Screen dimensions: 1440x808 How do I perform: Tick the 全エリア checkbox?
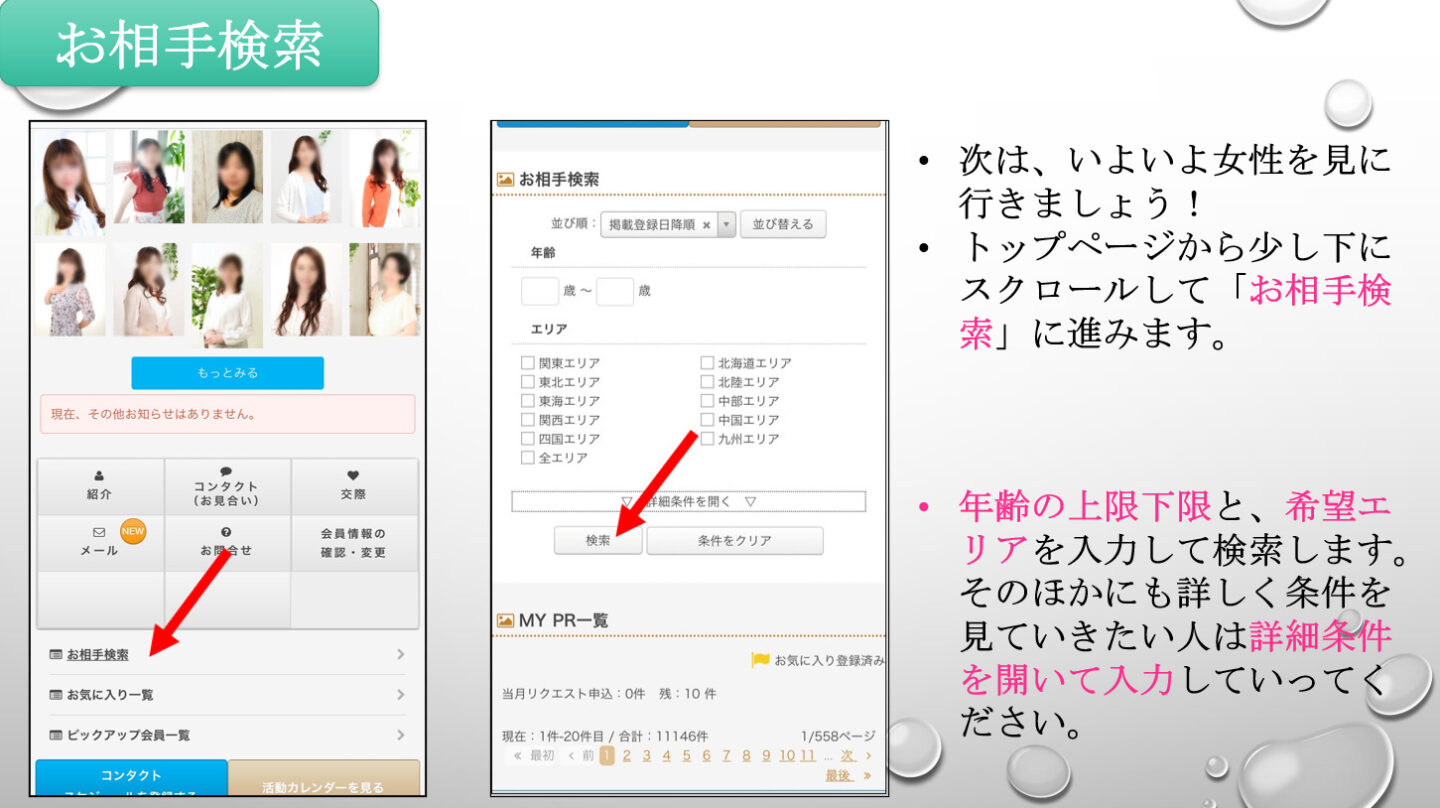[528, 458]
